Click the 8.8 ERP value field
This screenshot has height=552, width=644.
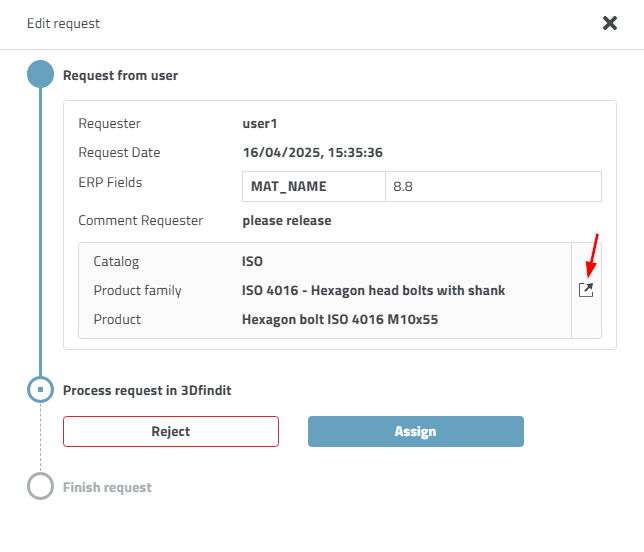point(492,186)
